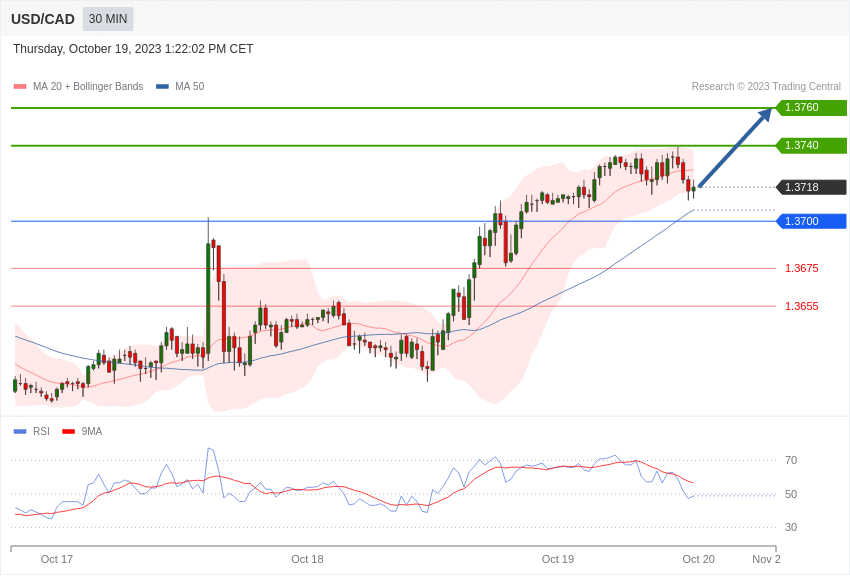Click the 1.3675 support level label

(x=802, y=268)
